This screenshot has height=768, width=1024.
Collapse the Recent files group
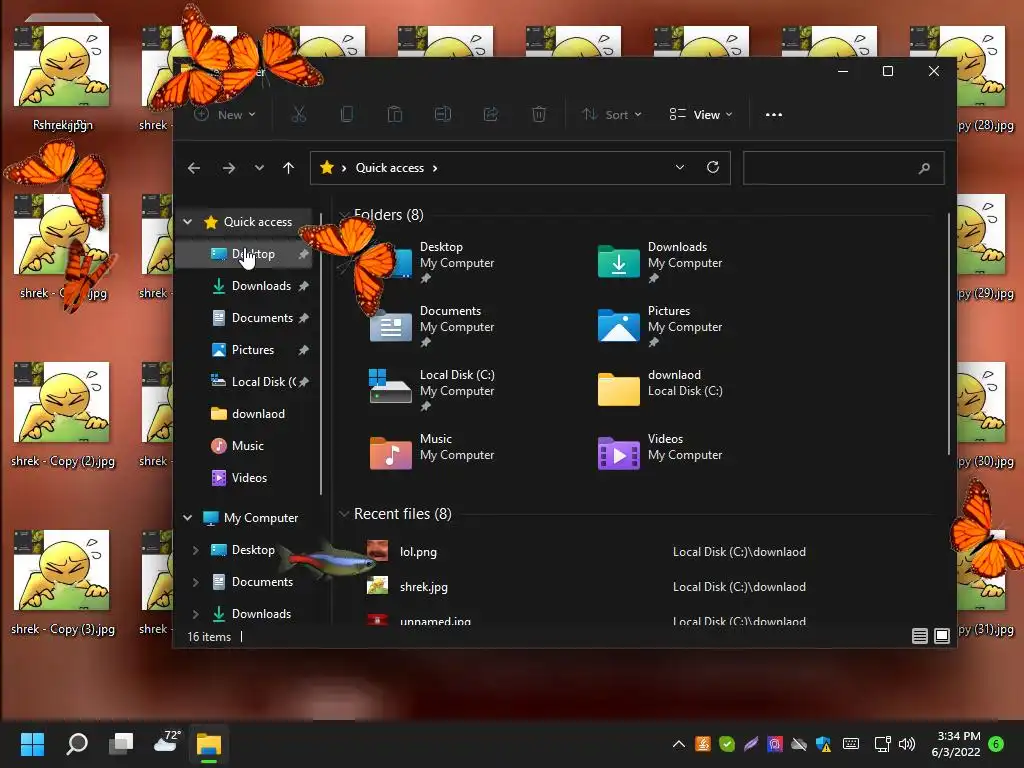tap(344, 514)
